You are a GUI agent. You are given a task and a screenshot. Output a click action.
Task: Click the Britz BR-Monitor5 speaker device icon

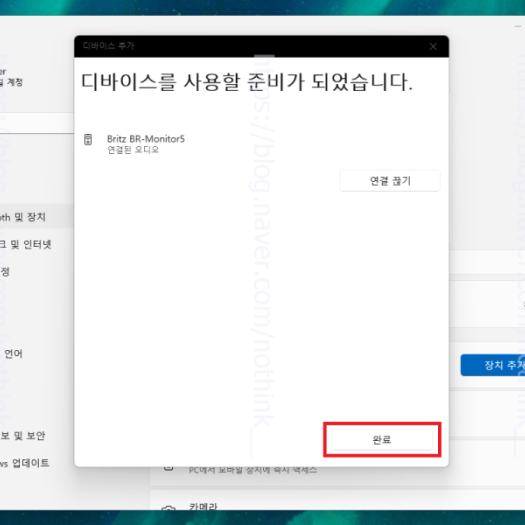tap(88, 140)
